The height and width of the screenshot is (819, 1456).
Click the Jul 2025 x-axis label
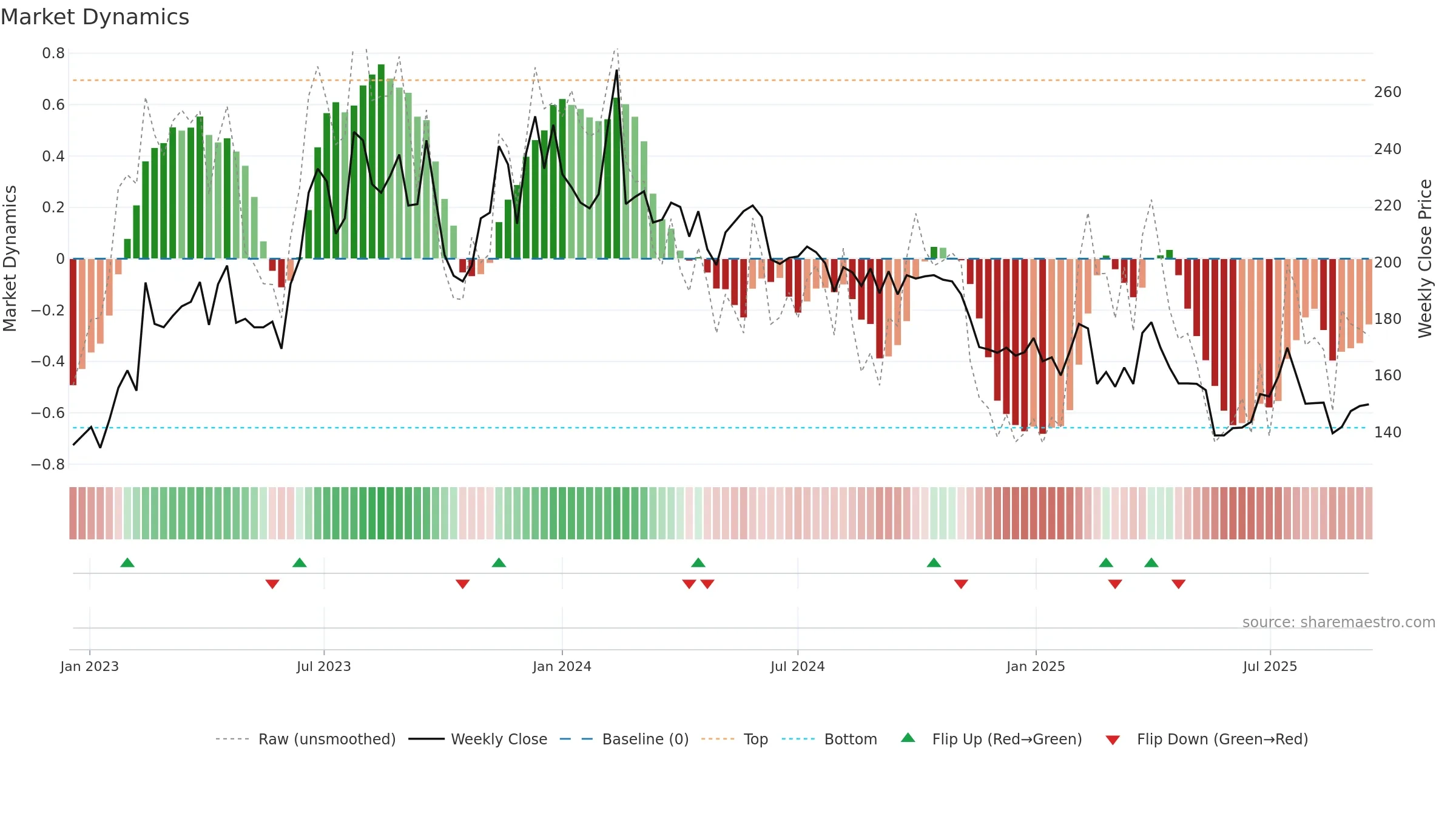(x=1270, y=666)
